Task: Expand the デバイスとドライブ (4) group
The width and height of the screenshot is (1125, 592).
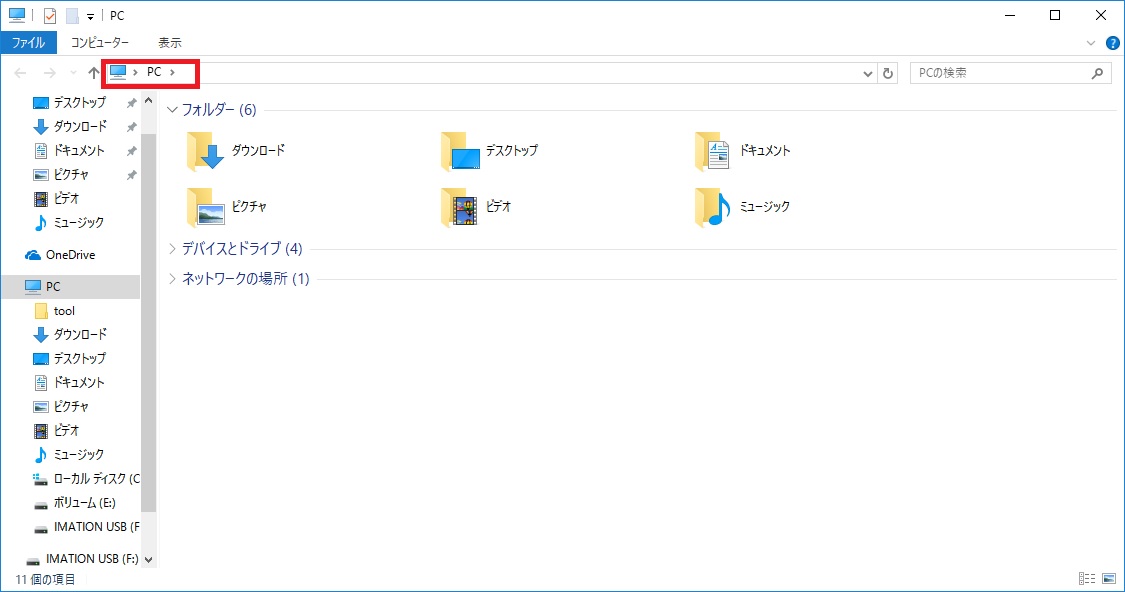Action: (172, 249)
